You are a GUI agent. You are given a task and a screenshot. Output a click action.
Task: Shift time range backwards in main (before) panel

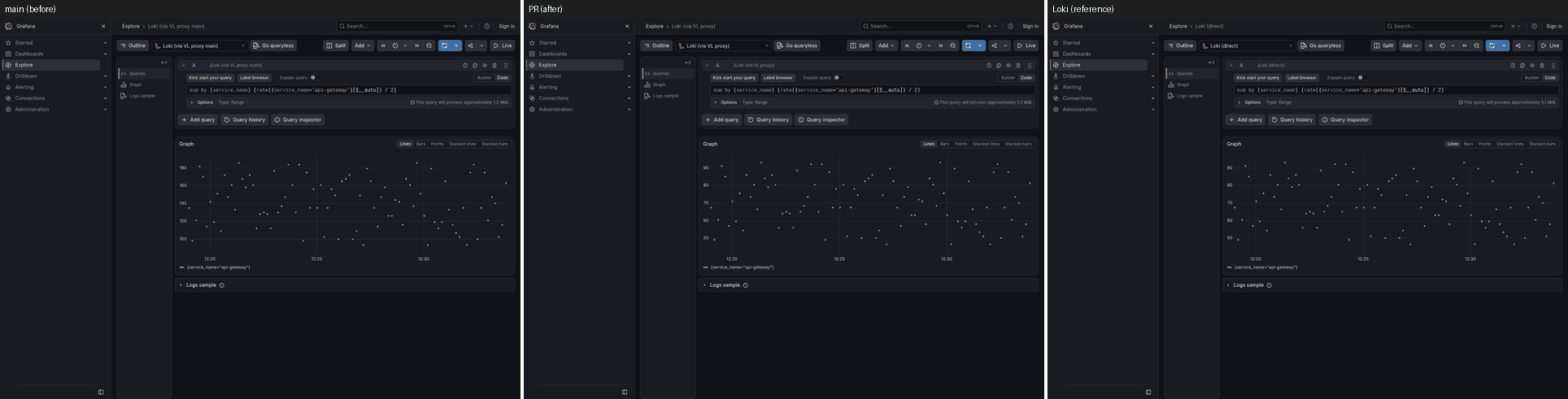click(382, 46)
